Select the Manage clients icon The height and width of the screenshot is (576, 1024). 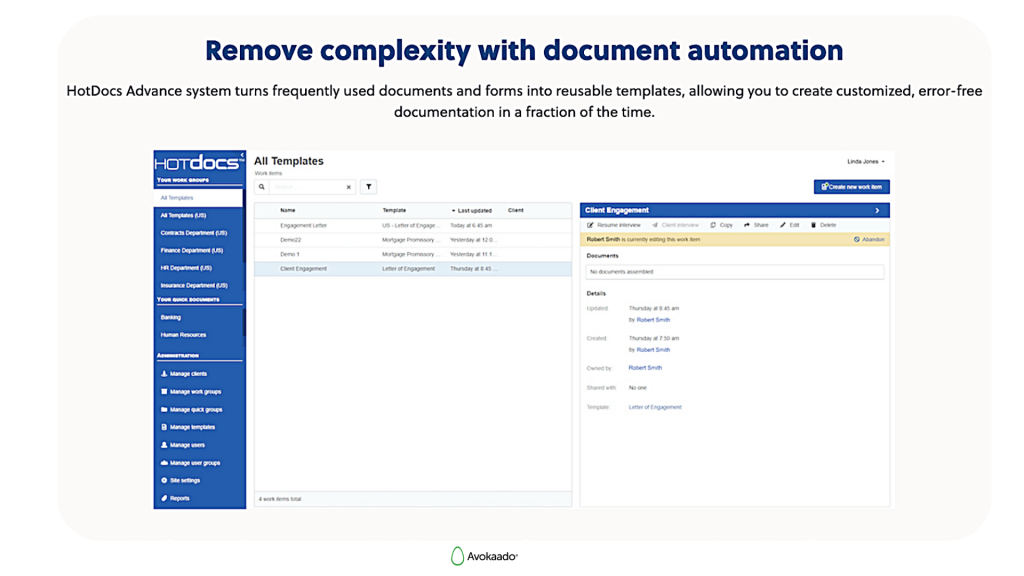click(163, 372)
